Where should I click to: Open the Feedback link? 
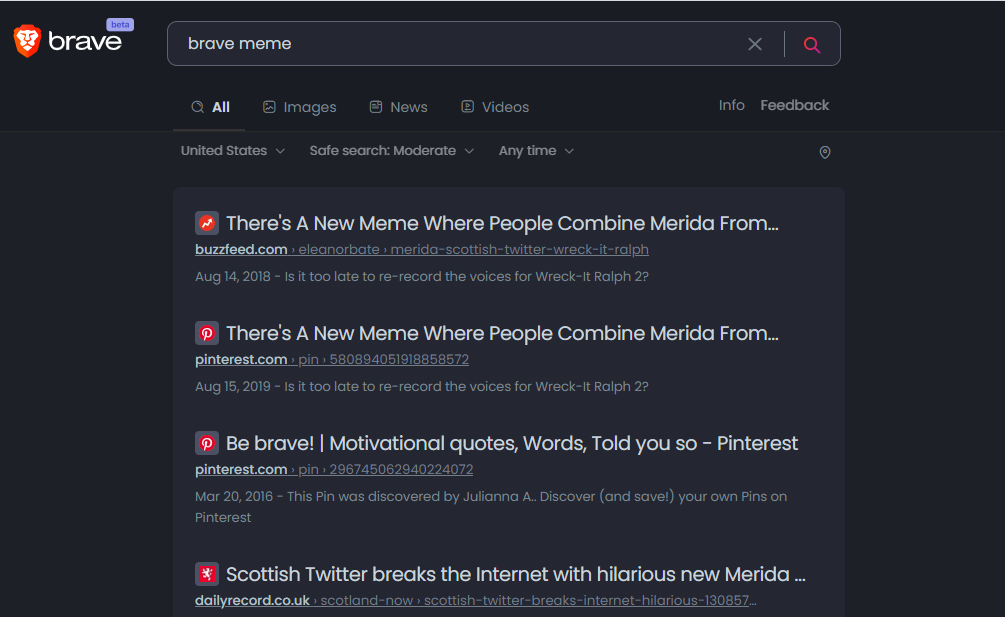(x=794, y=105)
